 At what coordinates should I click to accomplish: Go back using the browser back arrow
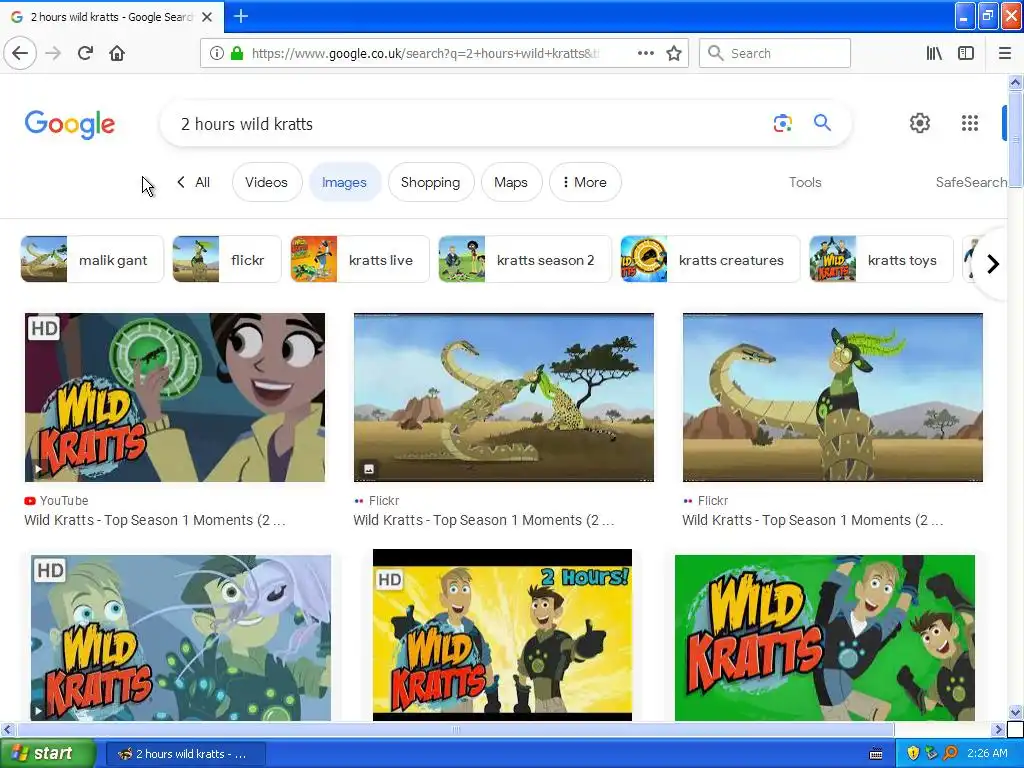[20, 53]
